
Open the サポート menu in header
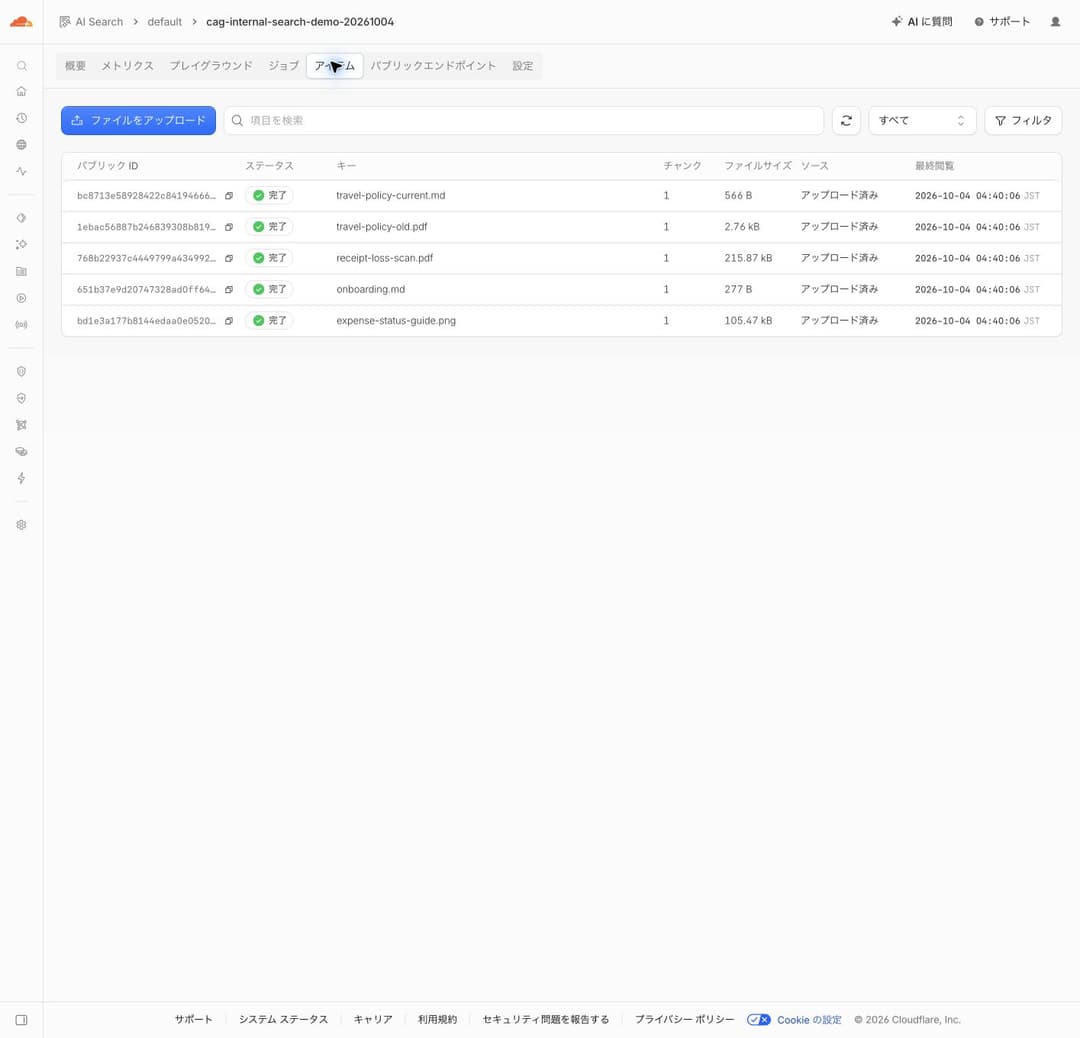tap(1002, 22)
